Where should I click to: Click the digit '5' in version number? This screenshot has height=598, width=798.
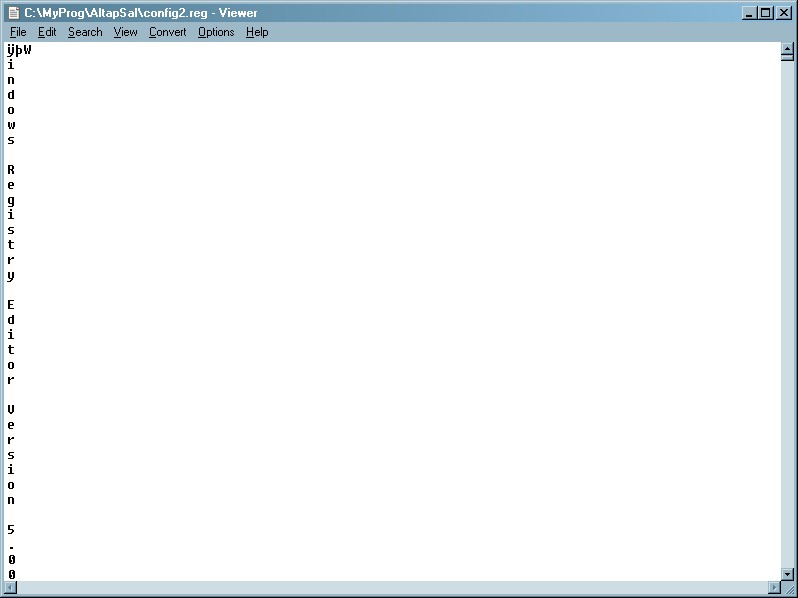[11, 530]
